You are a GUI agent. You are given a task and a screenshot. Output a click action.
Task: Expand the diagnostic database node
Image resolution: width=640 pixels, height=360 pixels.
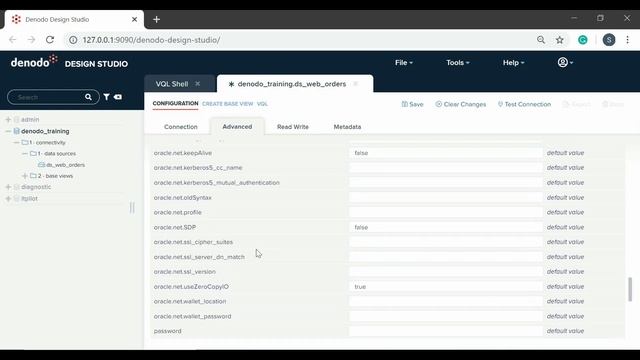(x=8, y=187)
